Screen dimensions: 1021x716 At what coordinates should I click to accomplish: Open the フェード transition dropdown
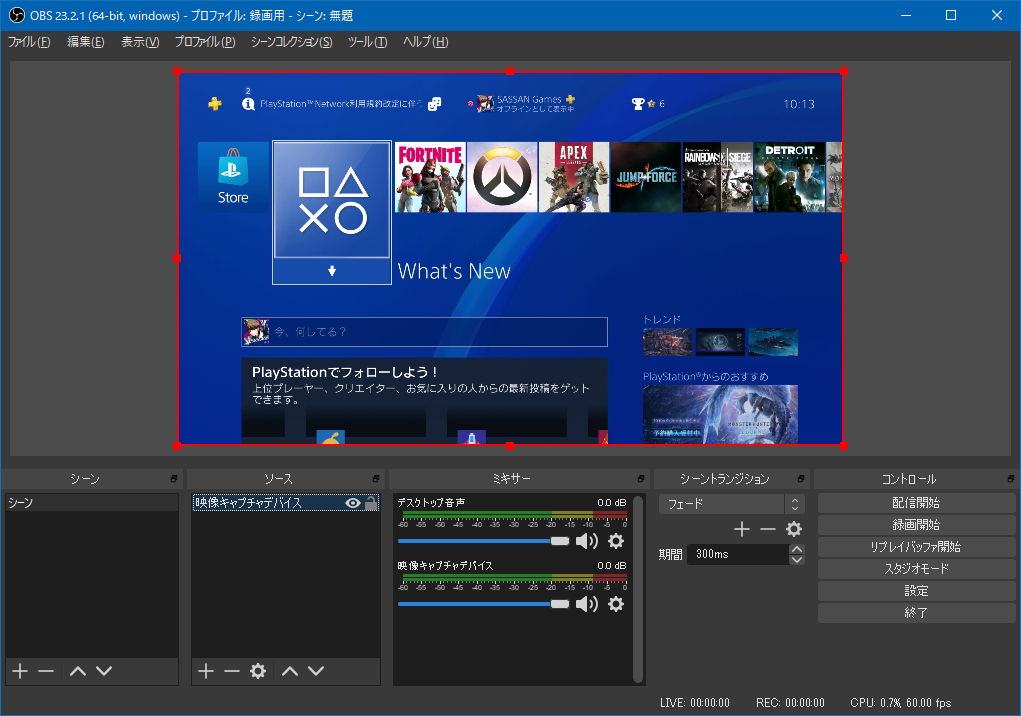[x=731, y=504]
